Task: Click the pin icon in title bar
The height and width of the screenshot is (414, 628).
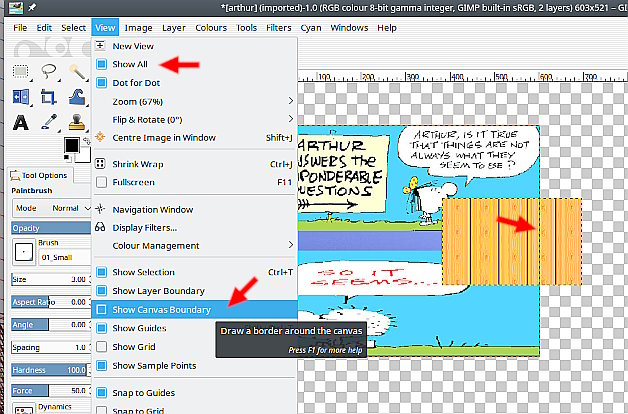Action: click(x=31, y=7)
